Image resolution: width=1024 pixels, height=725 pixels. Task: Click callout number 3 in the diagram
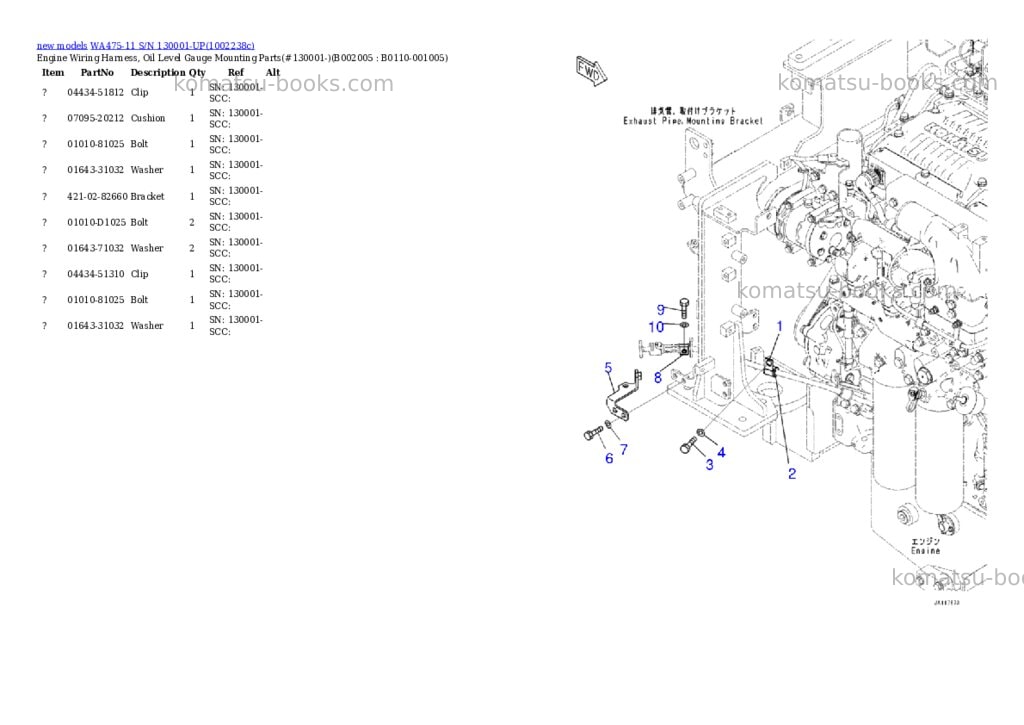(710, 464)
